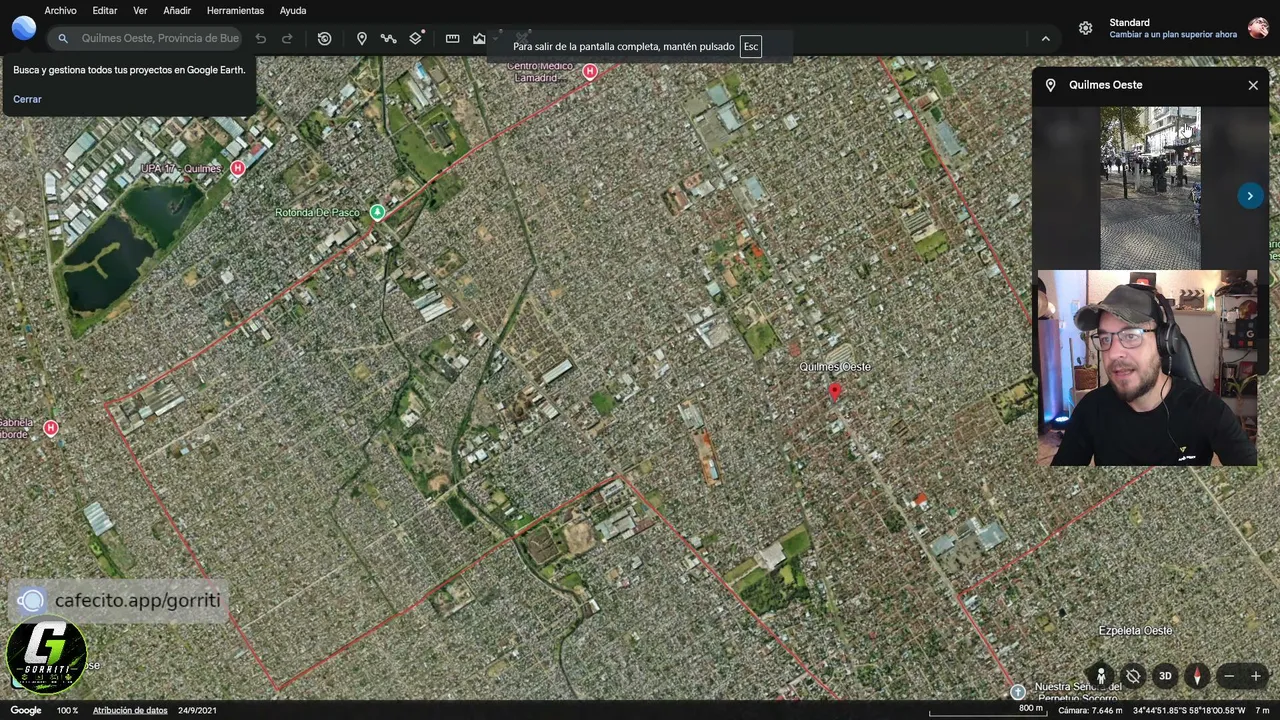Open the map layers tool
The image size is (1280, 720).
pos(416,39)
